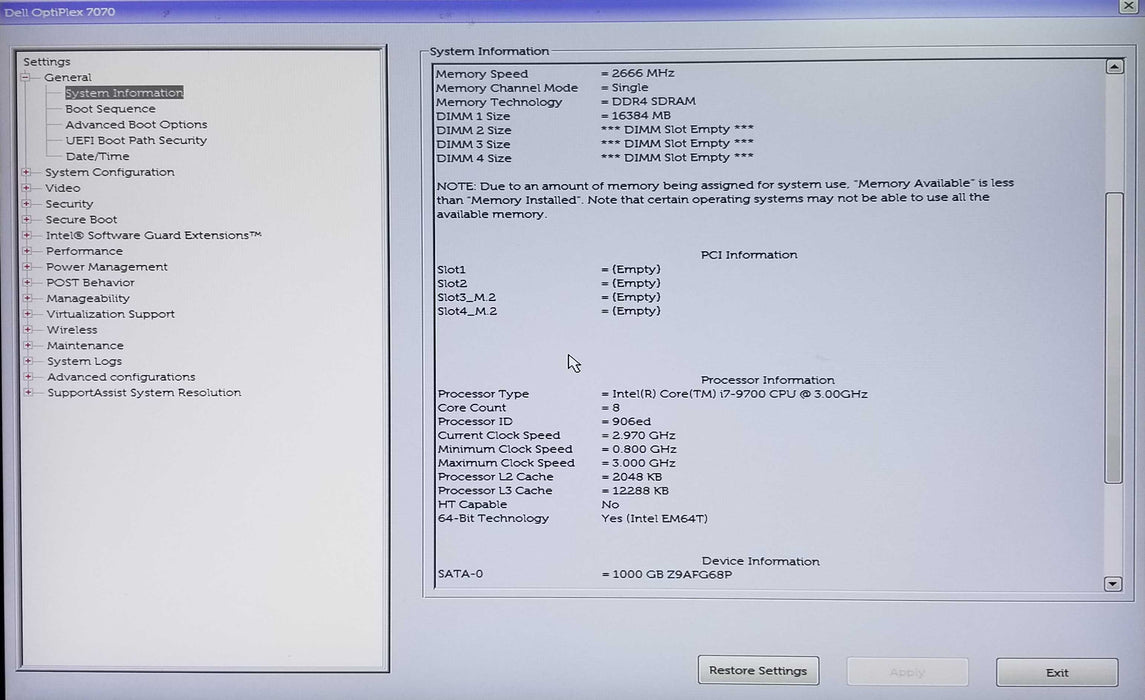
Task: Select SupportAssist System Resolution label
Action: pyautogui.click(x=144, y=393)
